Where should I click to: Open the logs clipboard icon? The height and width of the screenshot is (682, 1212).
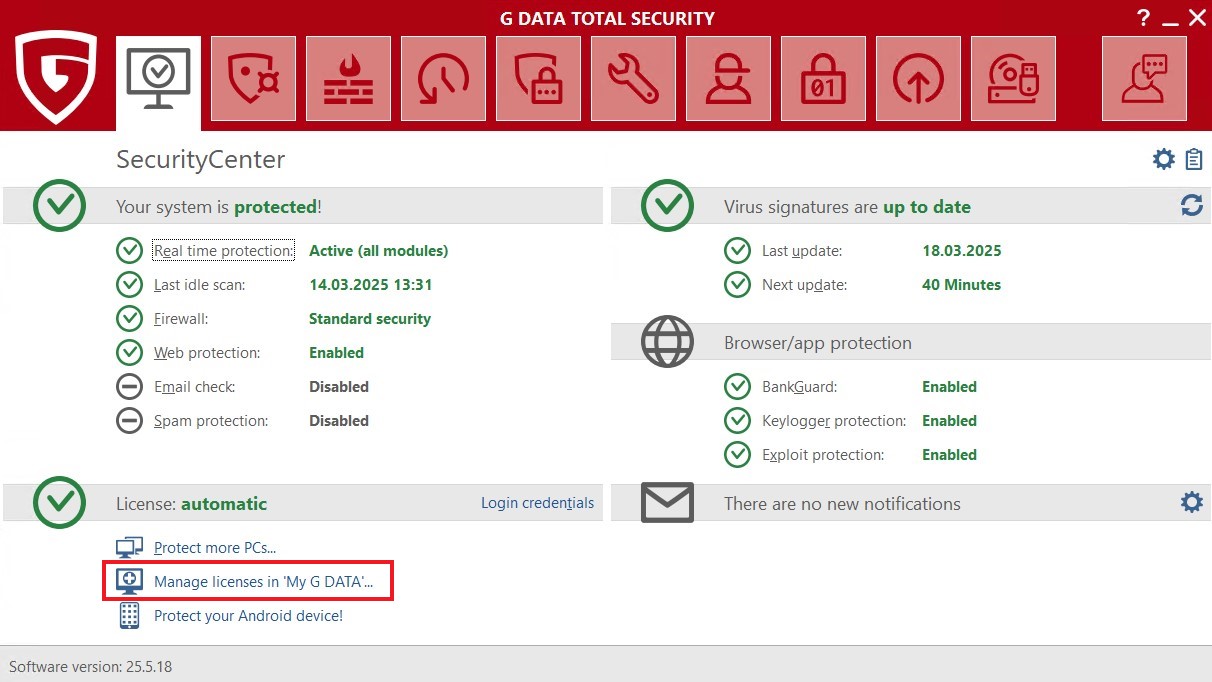point(1194,159)
